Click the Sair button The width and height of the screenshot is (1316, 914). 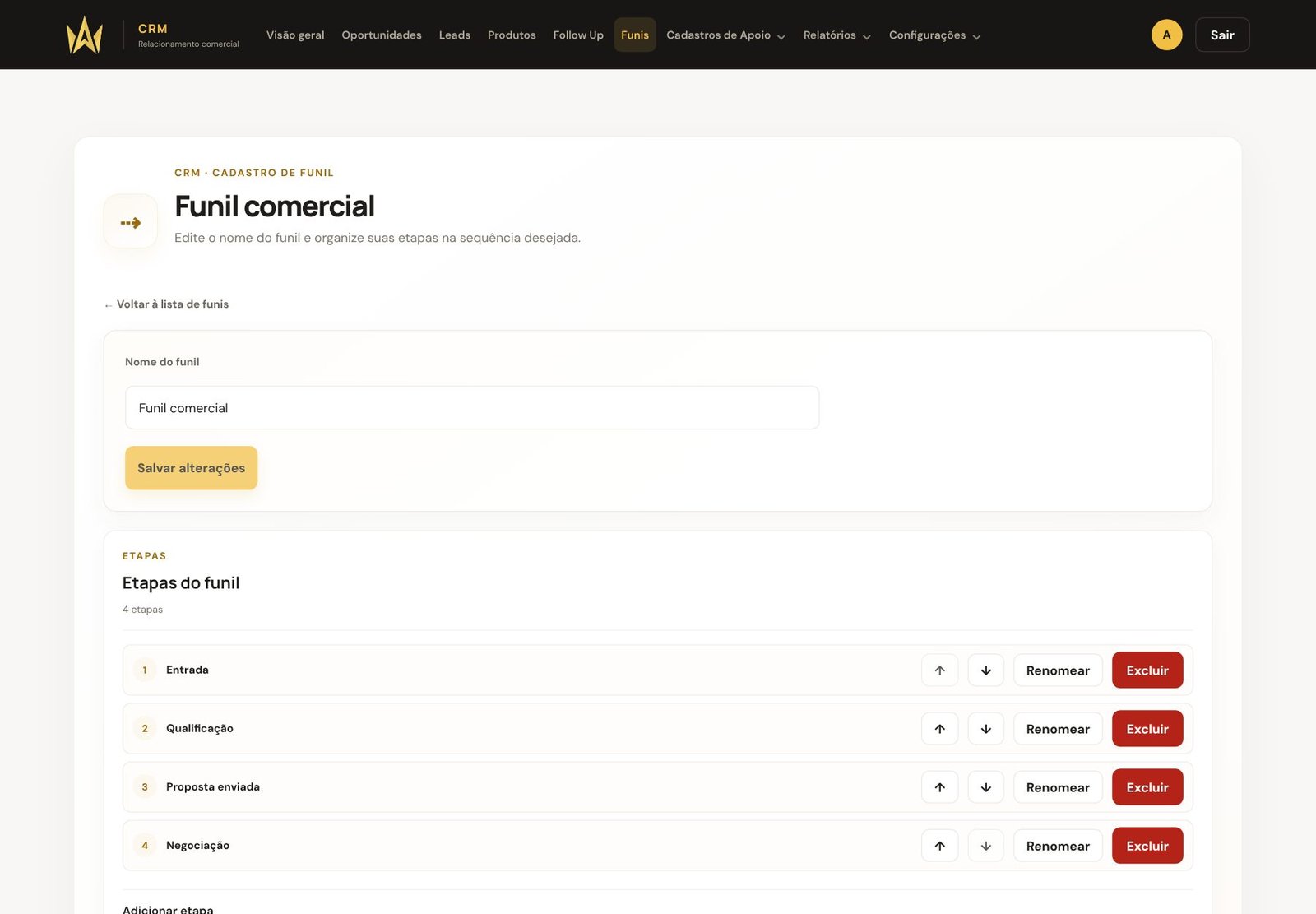click(1222, 35)
